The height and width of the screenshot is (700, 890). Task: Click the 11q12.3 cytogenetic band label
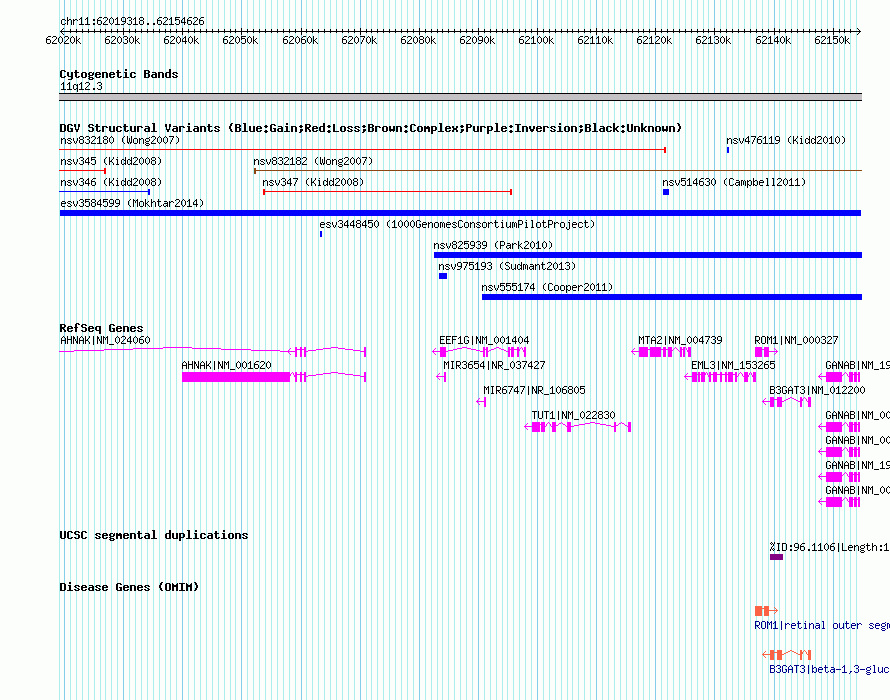(x=81, y=86)
